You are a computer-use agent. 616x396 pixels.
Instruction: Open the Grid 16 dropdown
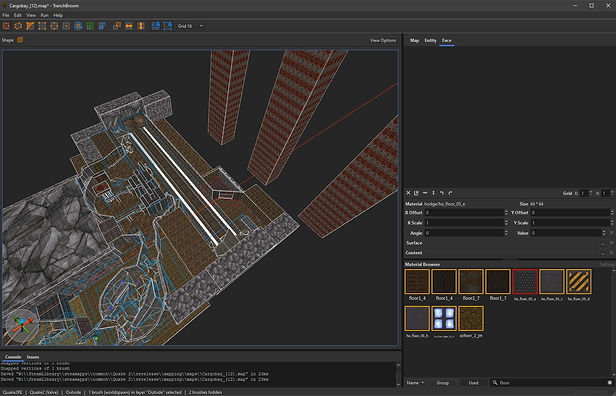pyautogui.click(x=191, y=26)
